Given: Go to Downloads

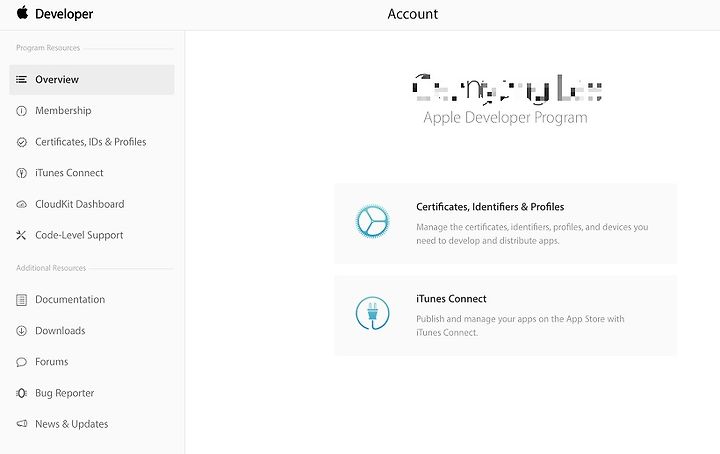Looking at the screenshot, I should pyautogui.click(x=60, y=331).
